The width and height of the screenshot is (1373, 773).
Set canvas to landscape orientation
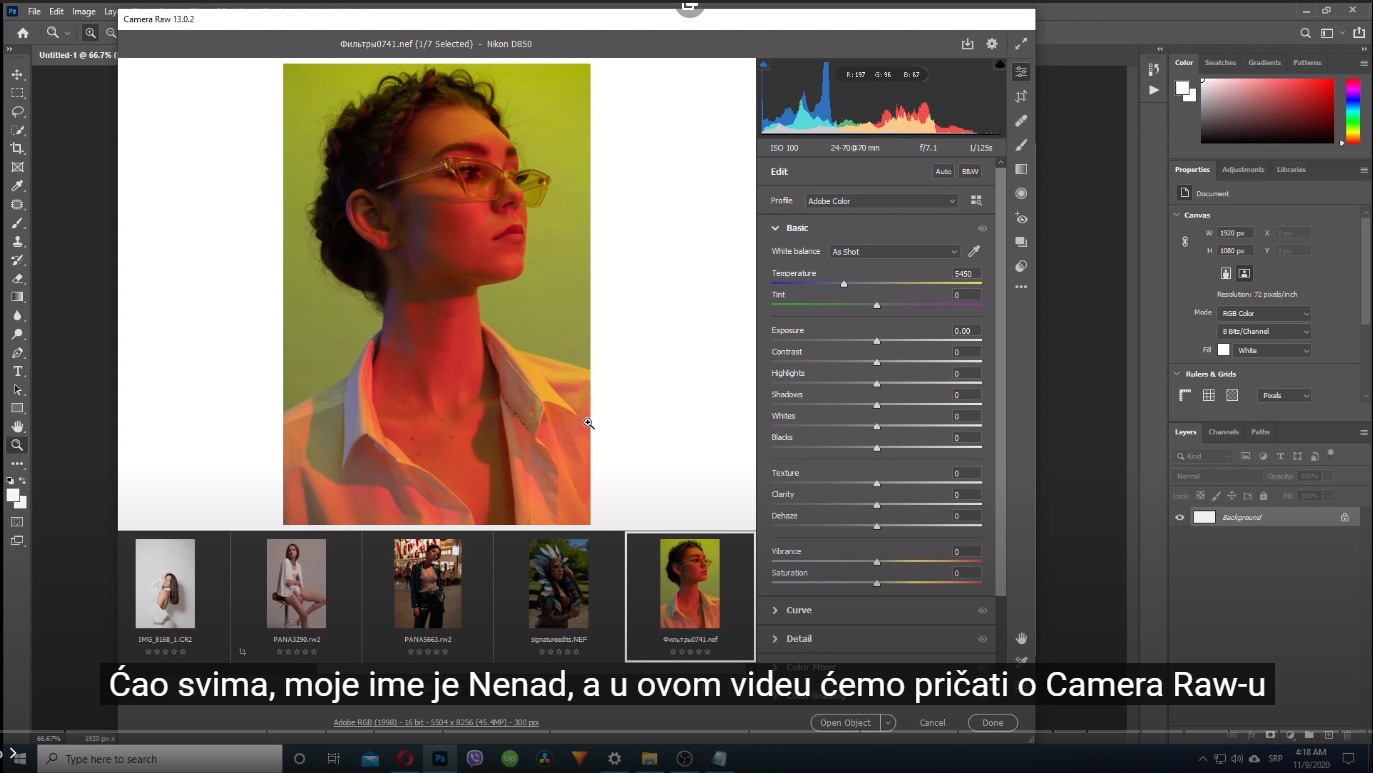(x=1244, y=273)
